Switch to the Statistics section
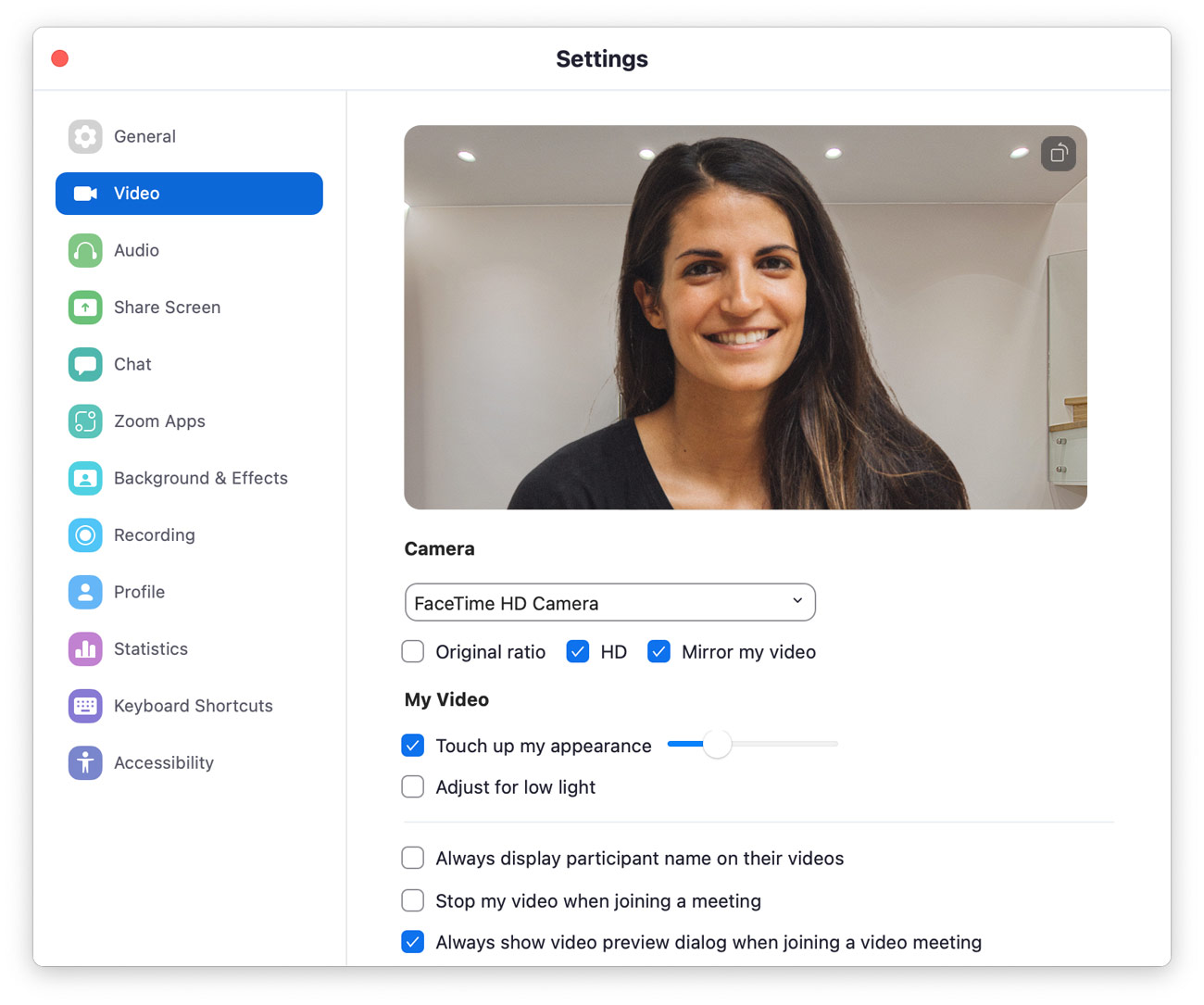The height and width of the screenshot is (1005, 1204). (x=85, y=648)
